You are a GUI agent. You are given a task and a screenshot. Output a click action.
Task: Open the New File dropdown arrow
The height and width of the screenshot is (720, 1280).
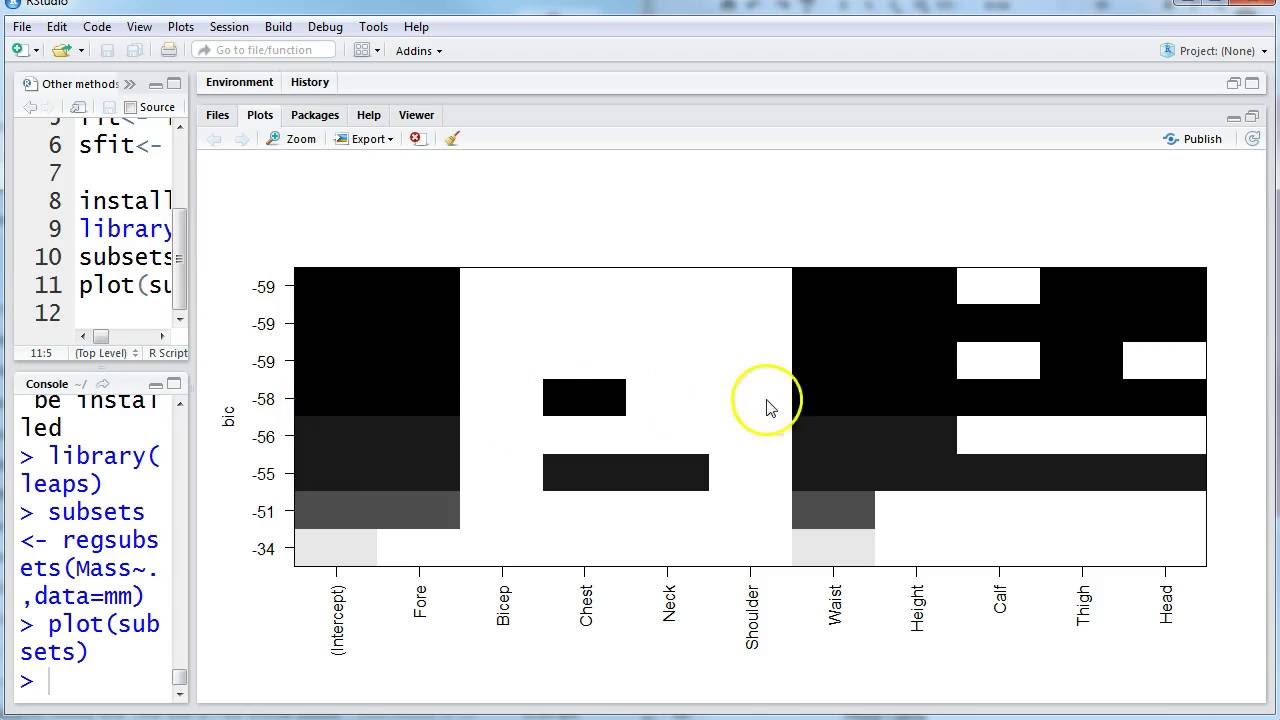36,51
